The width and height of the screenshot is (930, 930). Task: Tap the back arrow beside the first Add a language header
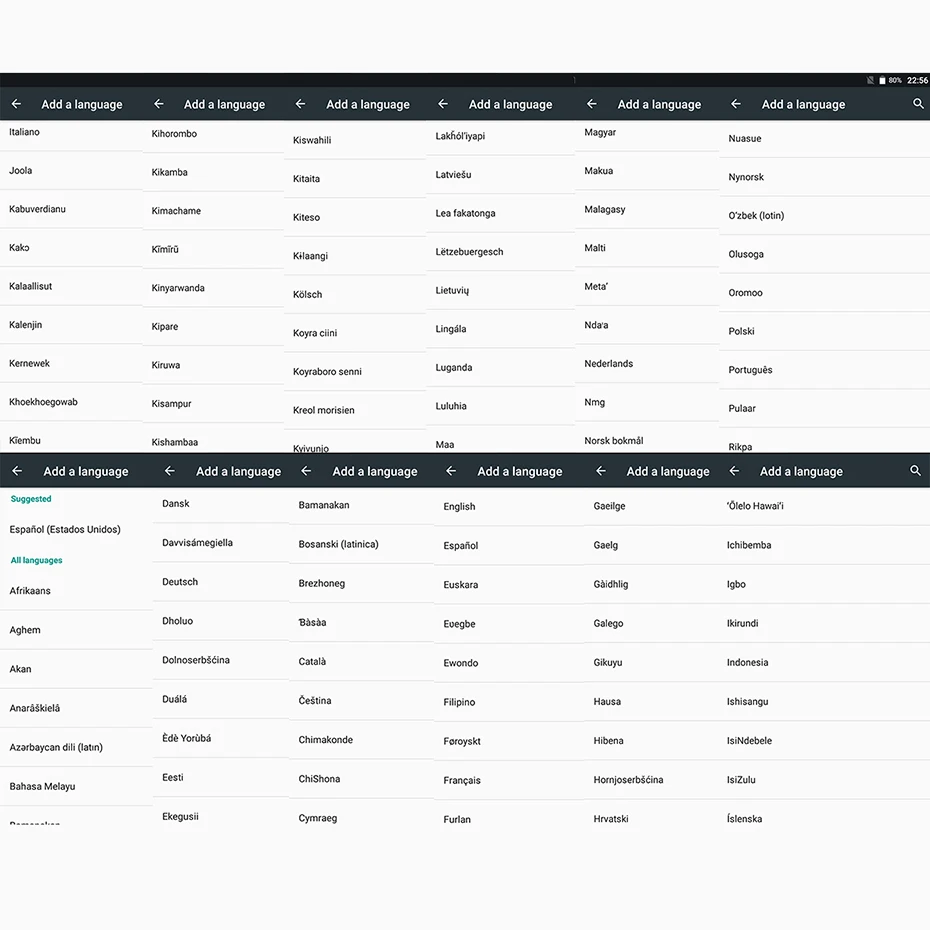pos(16,104)
